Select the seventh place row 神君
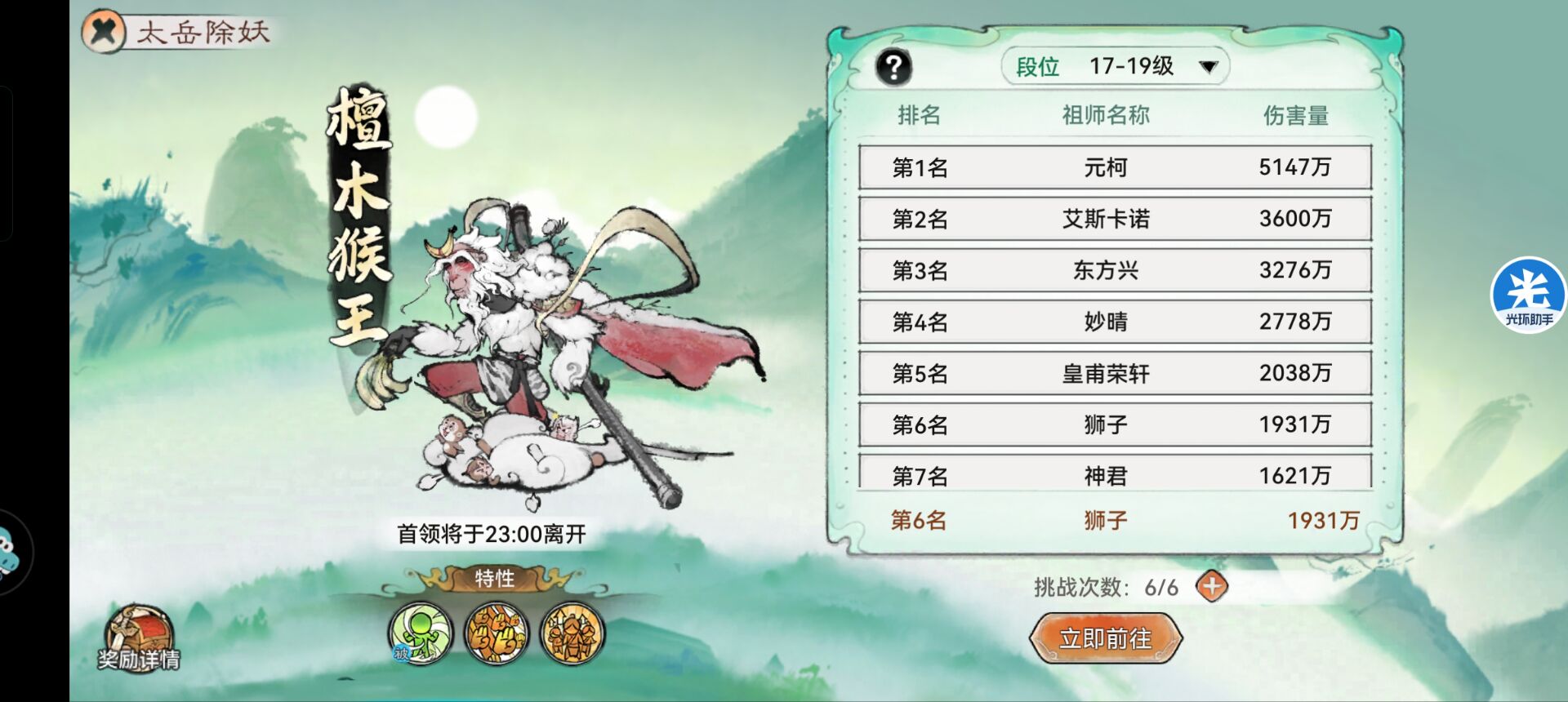The width and height of the screenshot is (1568, 702). [x=1115, y=472]
